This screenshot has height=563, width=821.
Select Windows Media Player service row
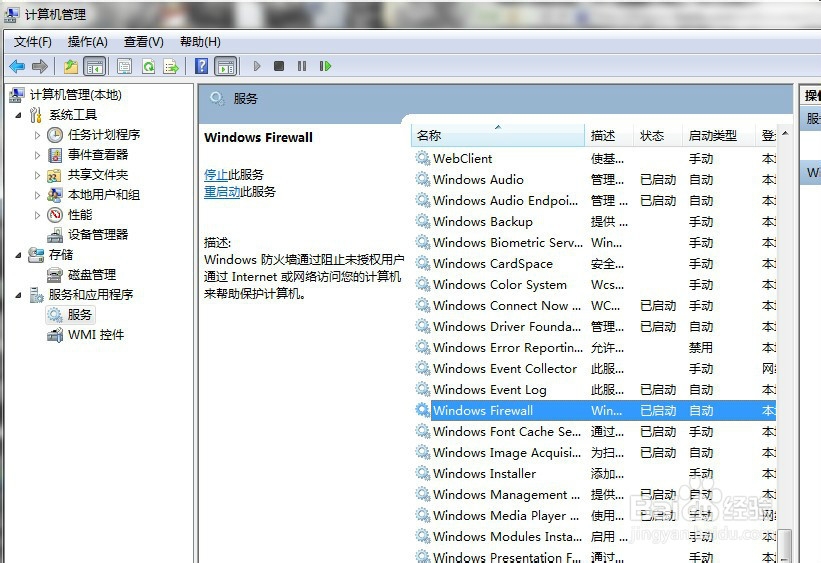[x=595, y=516]
